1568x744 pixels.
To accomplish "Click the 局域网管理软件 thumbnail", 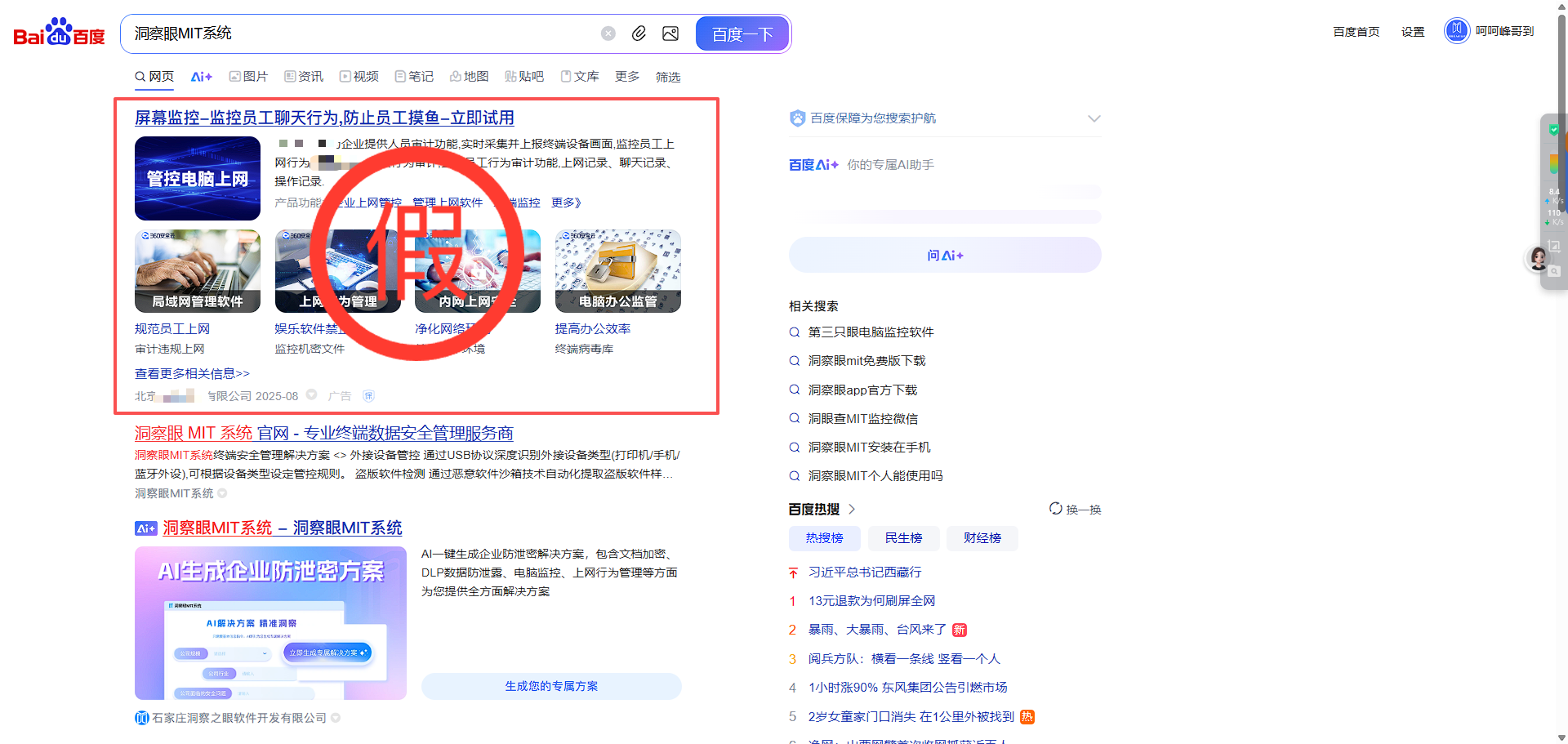I will tap(198, 271).
